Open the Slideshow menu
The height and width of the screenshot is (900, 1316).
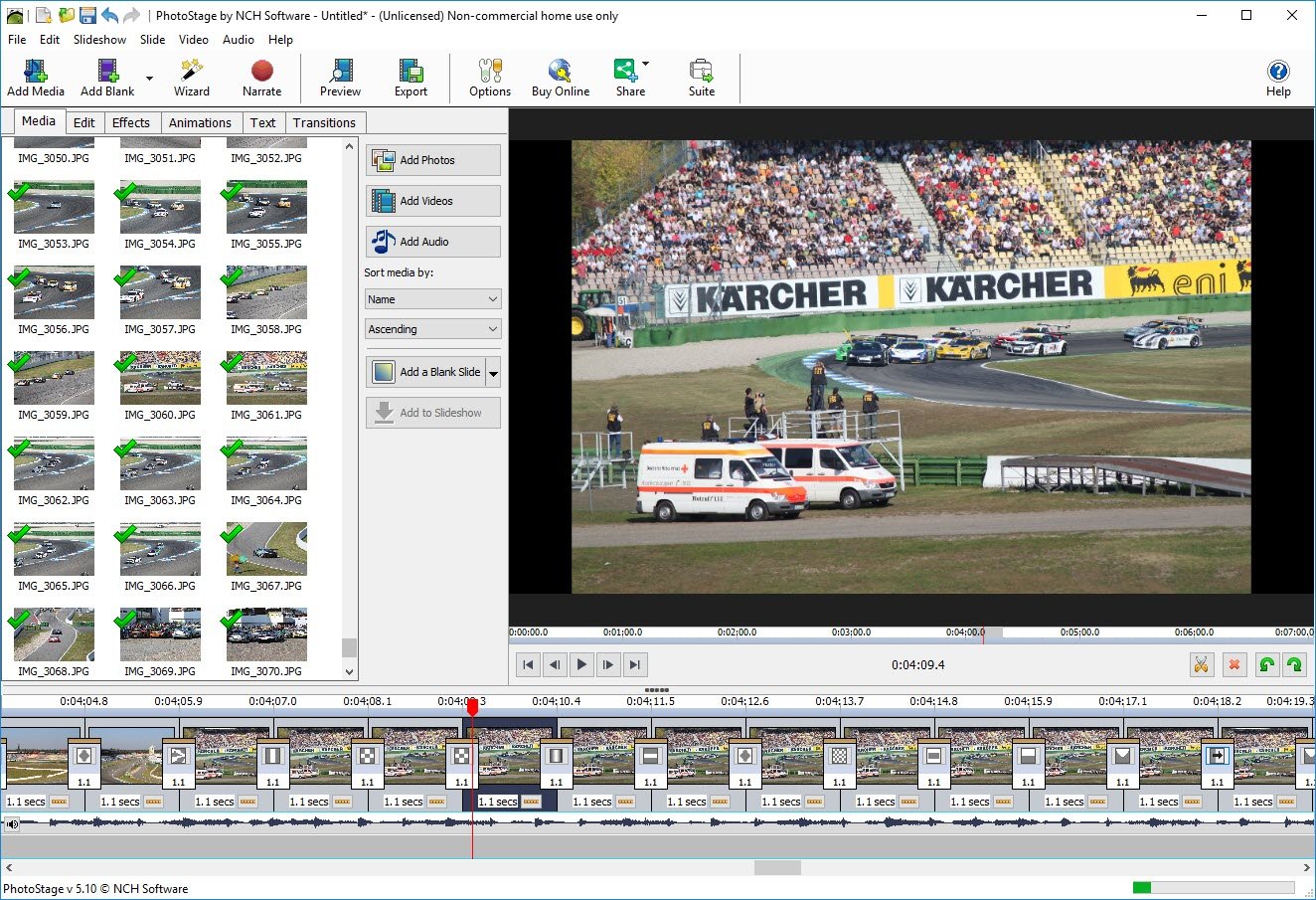(99, 40)
